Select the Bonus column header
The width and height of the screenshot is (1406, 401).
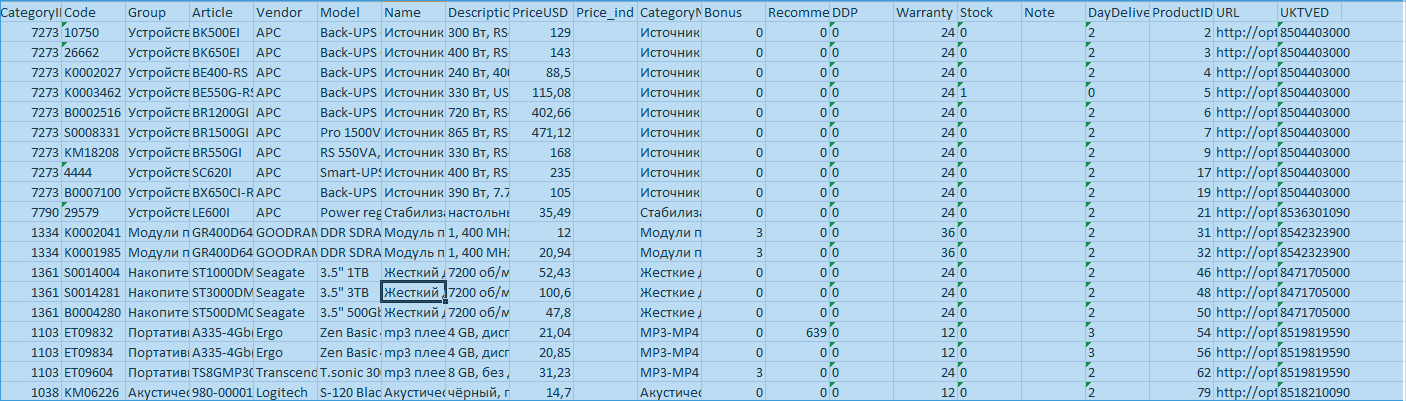click(x=734, y=13)
